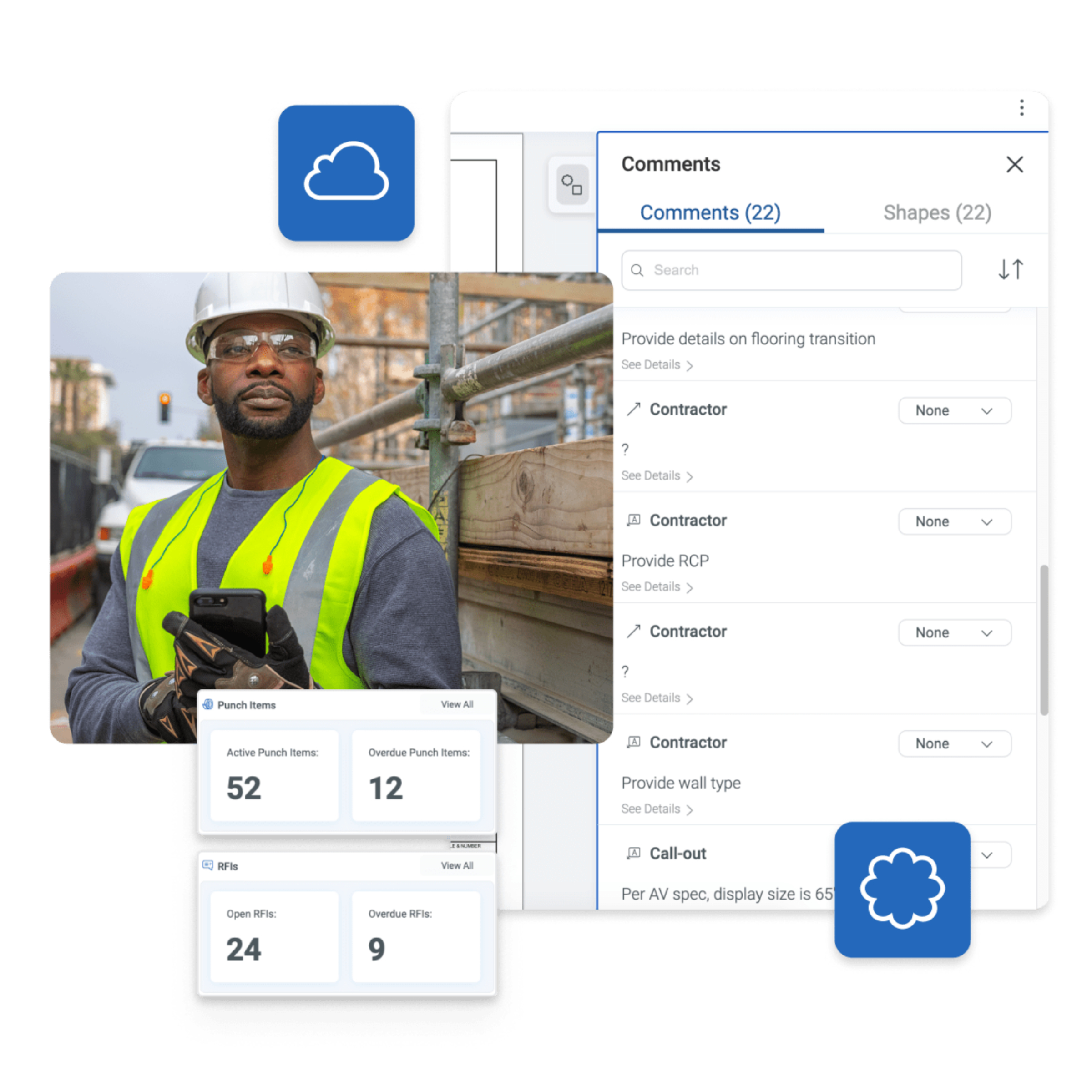
Task: Click the Punch Items header icon
Action: coord(208,704)
